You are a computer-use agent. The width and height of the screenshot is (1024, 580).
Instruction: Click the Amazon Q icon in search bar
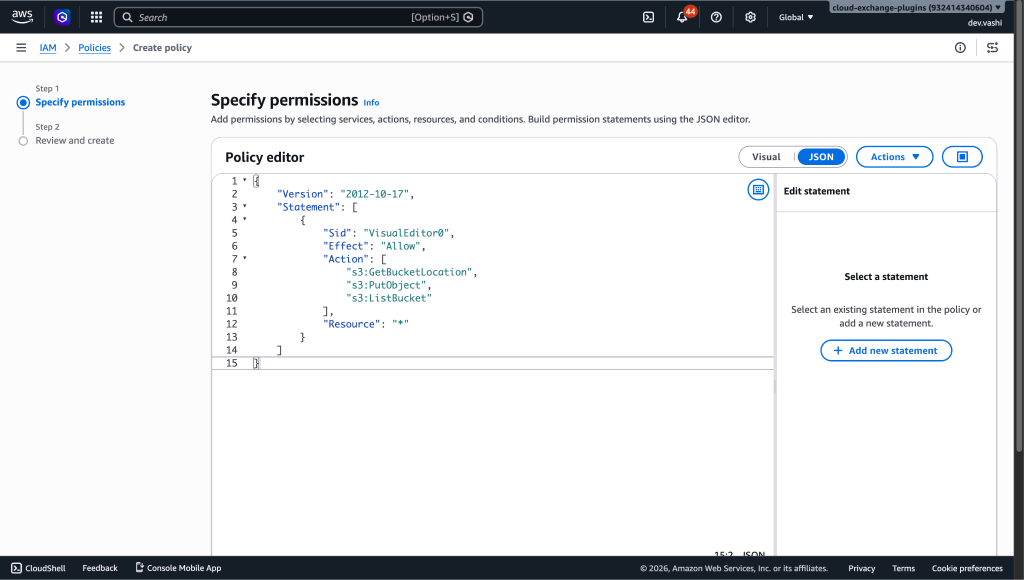(468, 17)
